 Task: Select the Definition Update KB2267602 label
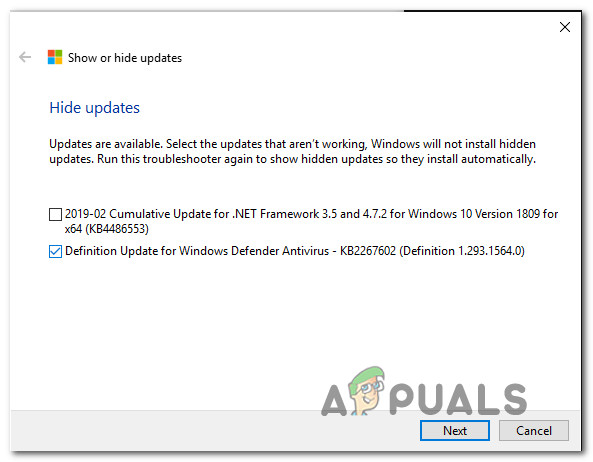[295, 251]
